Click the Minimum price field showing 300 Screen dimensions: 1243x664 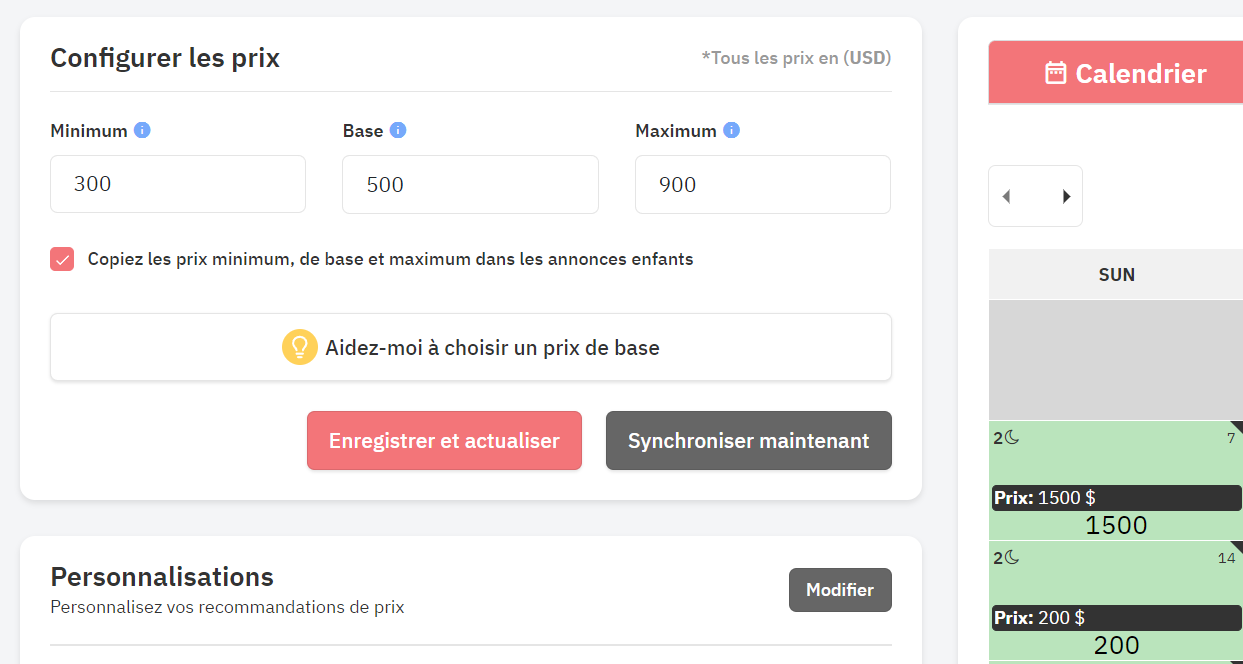(x=178, y=184)
